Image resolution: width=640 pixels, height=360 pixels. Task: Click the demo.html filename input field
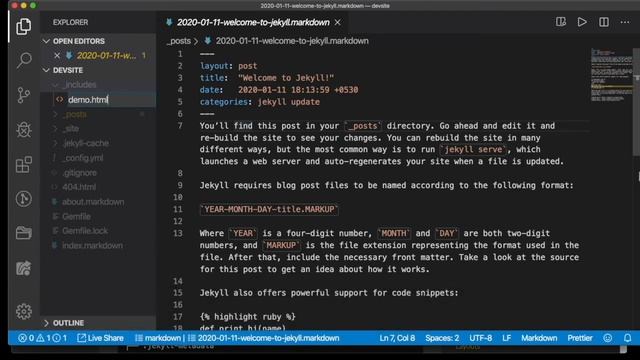click(111, 100)
